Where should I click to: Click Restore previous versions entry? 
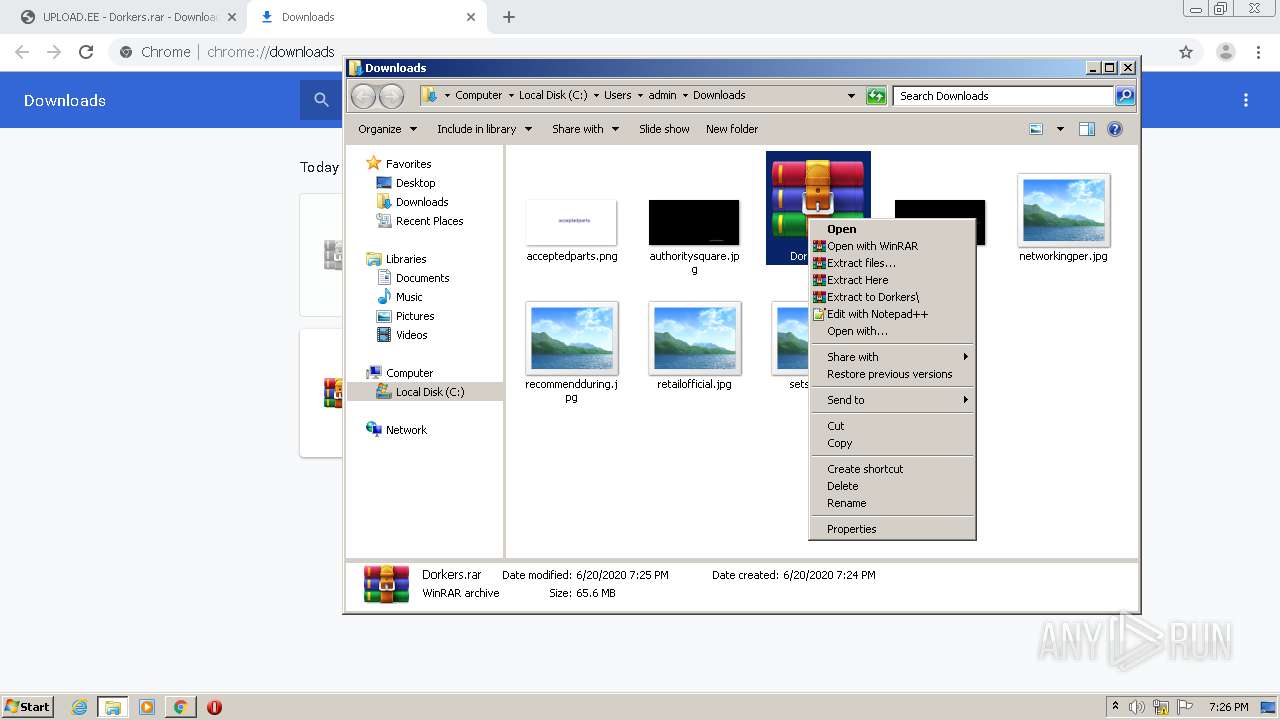tap(889, 374)
